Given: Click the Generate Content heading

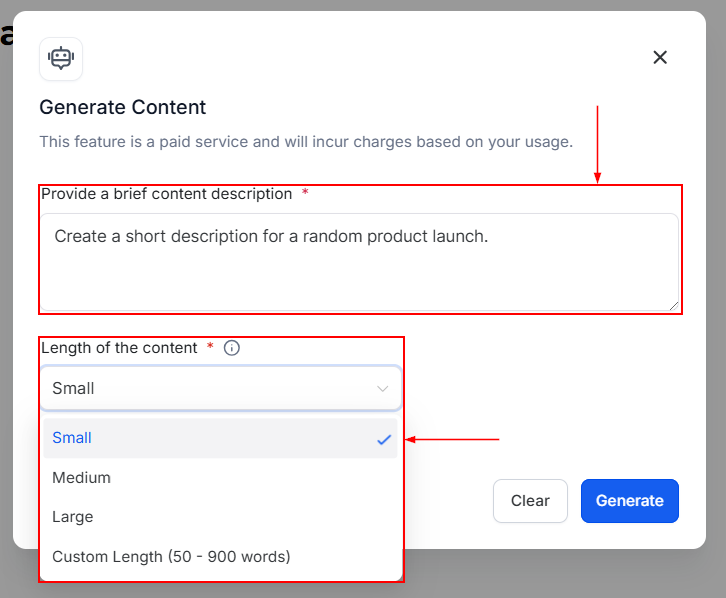Looking at the screenshot, I should pyautogui.click(x=122, y=107).
